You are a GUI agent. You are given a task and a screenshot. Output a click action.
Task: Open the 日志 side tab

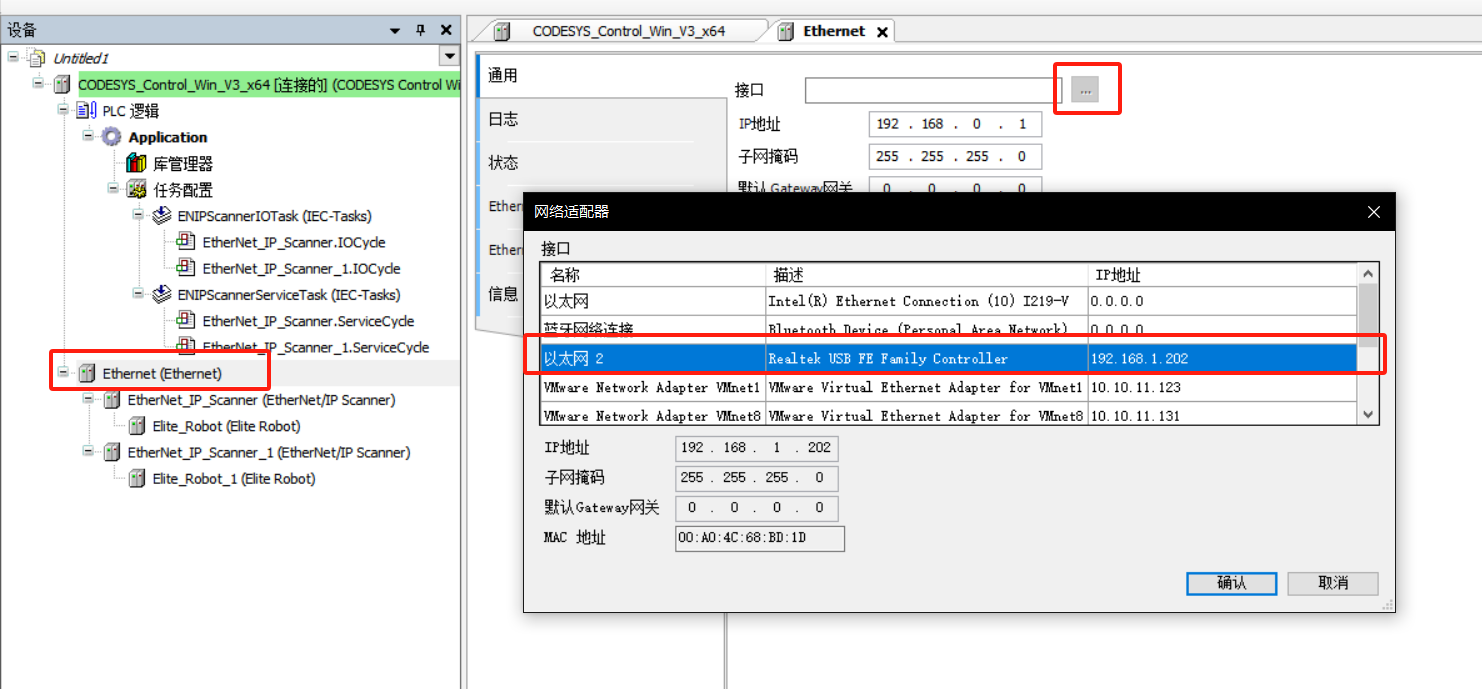pyautogui.click(x=503, y=119)
